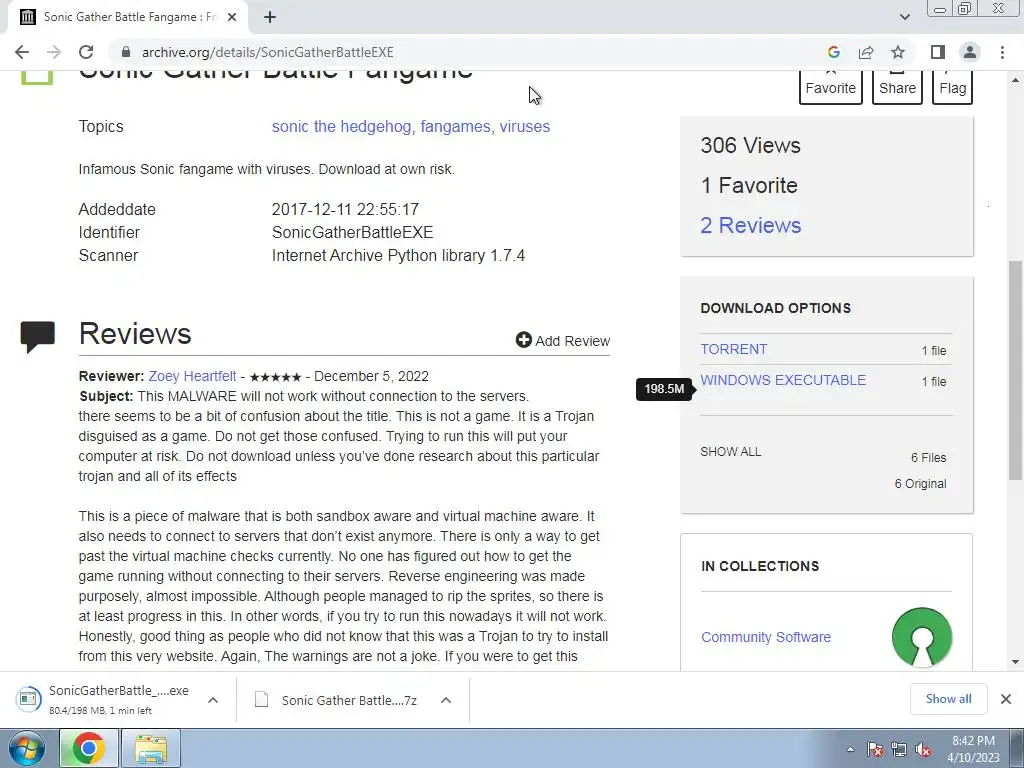The image size is (1024, 768).
Task: Click the '1 Favorite' text
Action: click(748, 185)
